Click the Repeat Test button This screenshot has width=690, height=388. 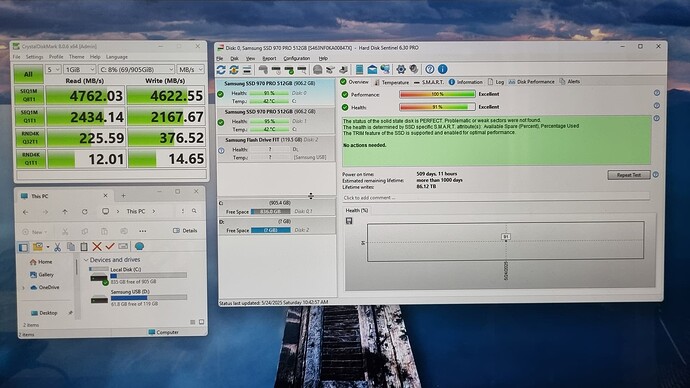[x=628, y=175]
